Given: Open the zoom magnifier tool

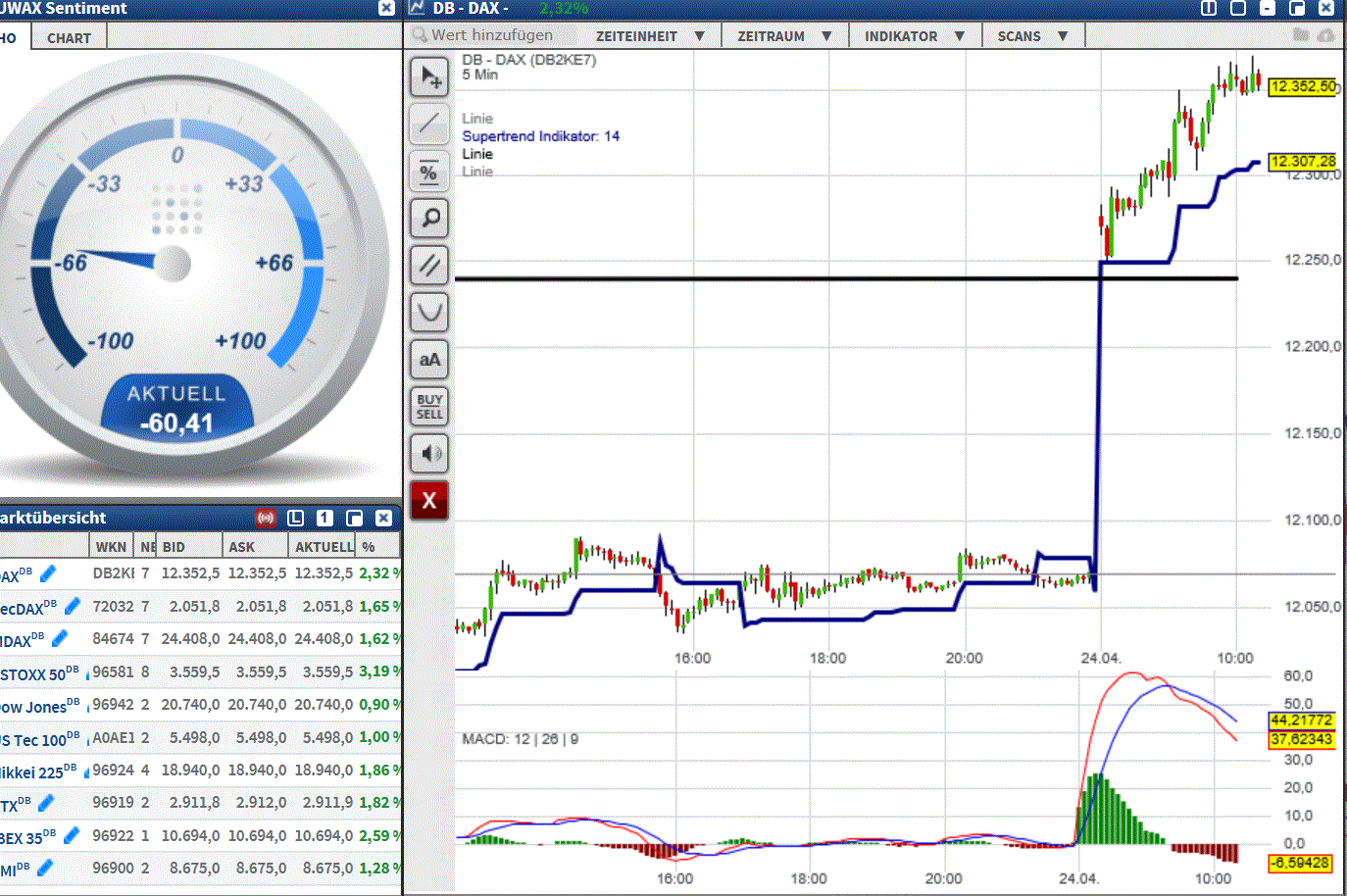Looking at the screenshot, I should click(429, 218).
